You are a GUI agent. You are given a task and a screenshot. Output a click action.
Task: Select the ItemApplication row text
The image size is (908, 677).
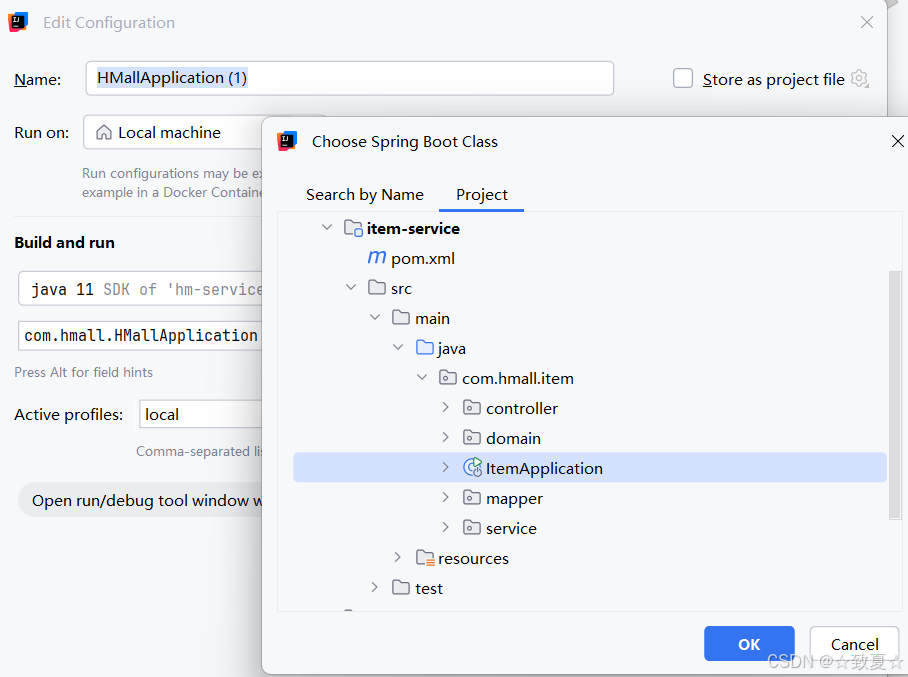[544, 468]
